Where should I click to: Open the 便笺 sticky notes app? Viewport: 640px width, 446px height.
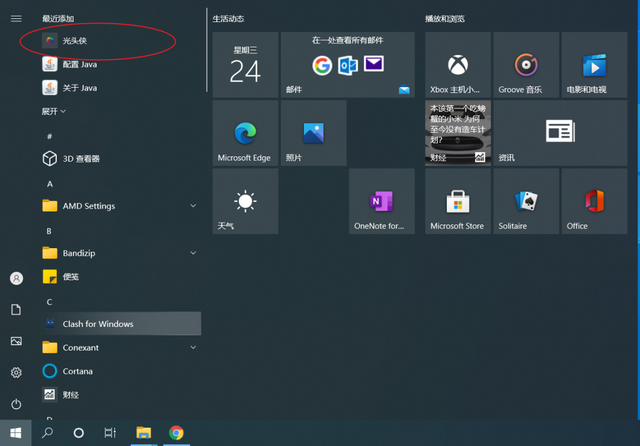[120, 277]
